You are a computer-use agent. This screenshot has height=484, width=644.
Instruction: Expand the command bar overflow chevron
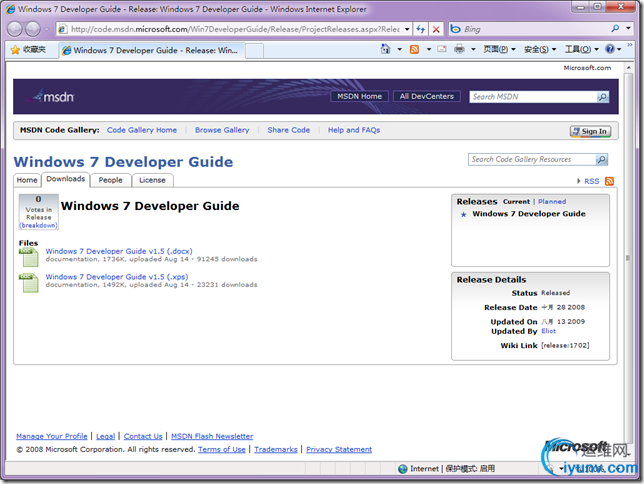[630, 44]
